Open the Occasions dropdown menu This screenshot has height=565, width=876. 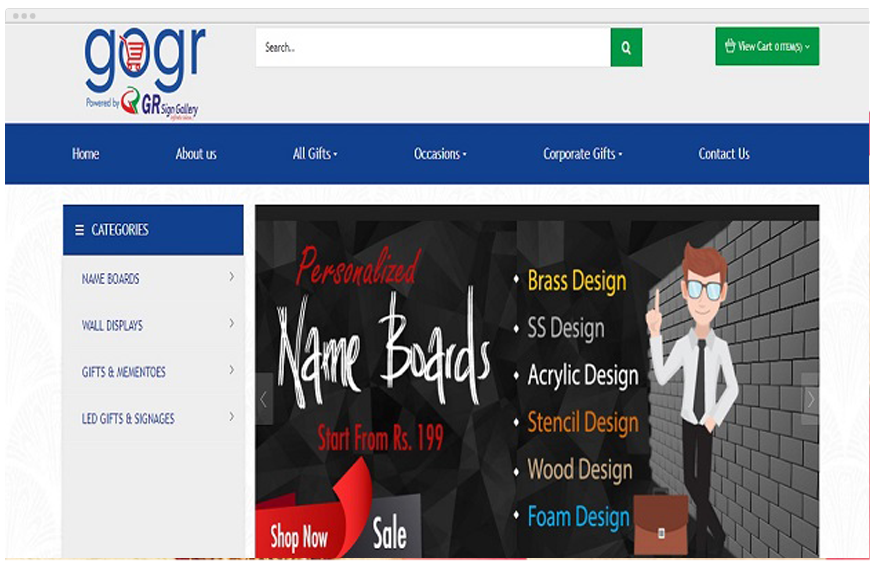(440, 154)
